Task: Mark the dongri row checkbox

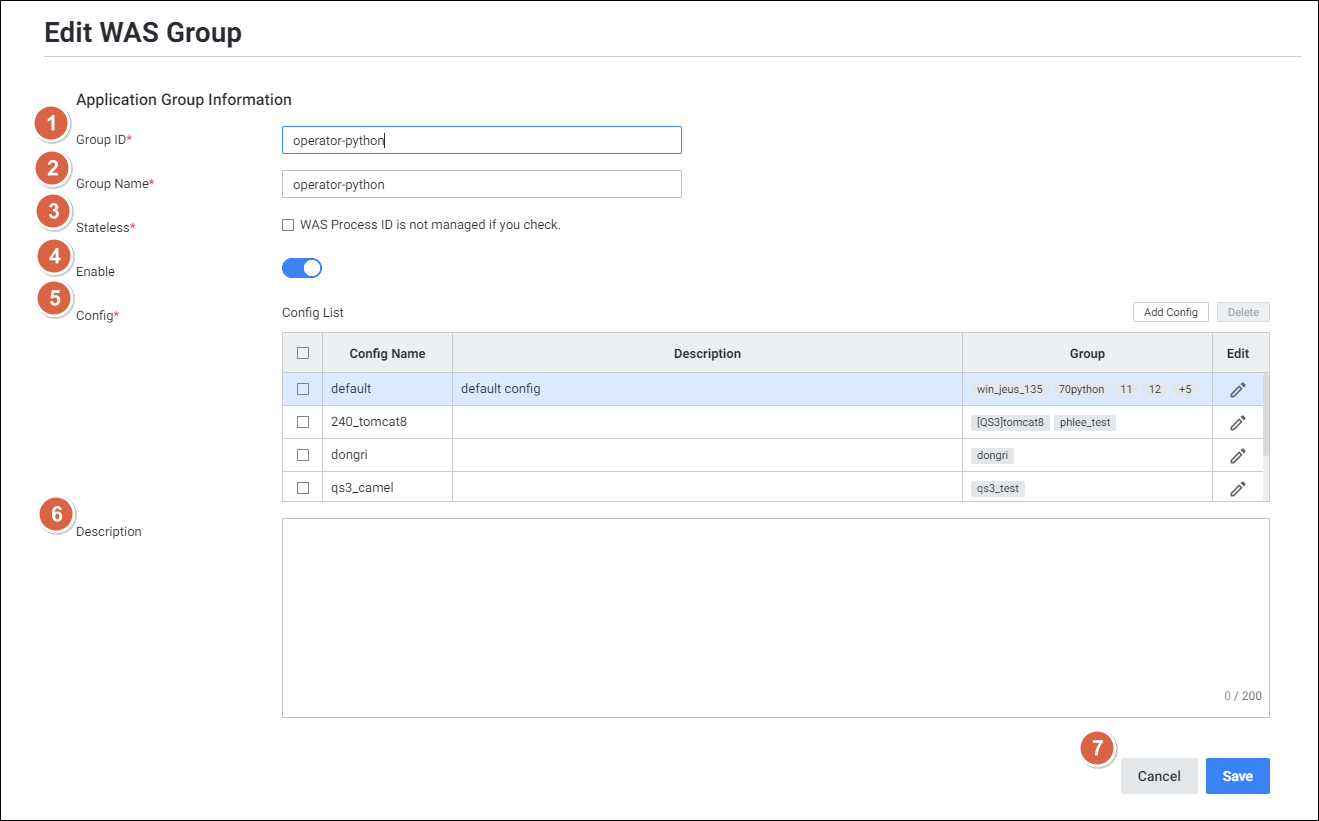Action: (x=303, y=455)
